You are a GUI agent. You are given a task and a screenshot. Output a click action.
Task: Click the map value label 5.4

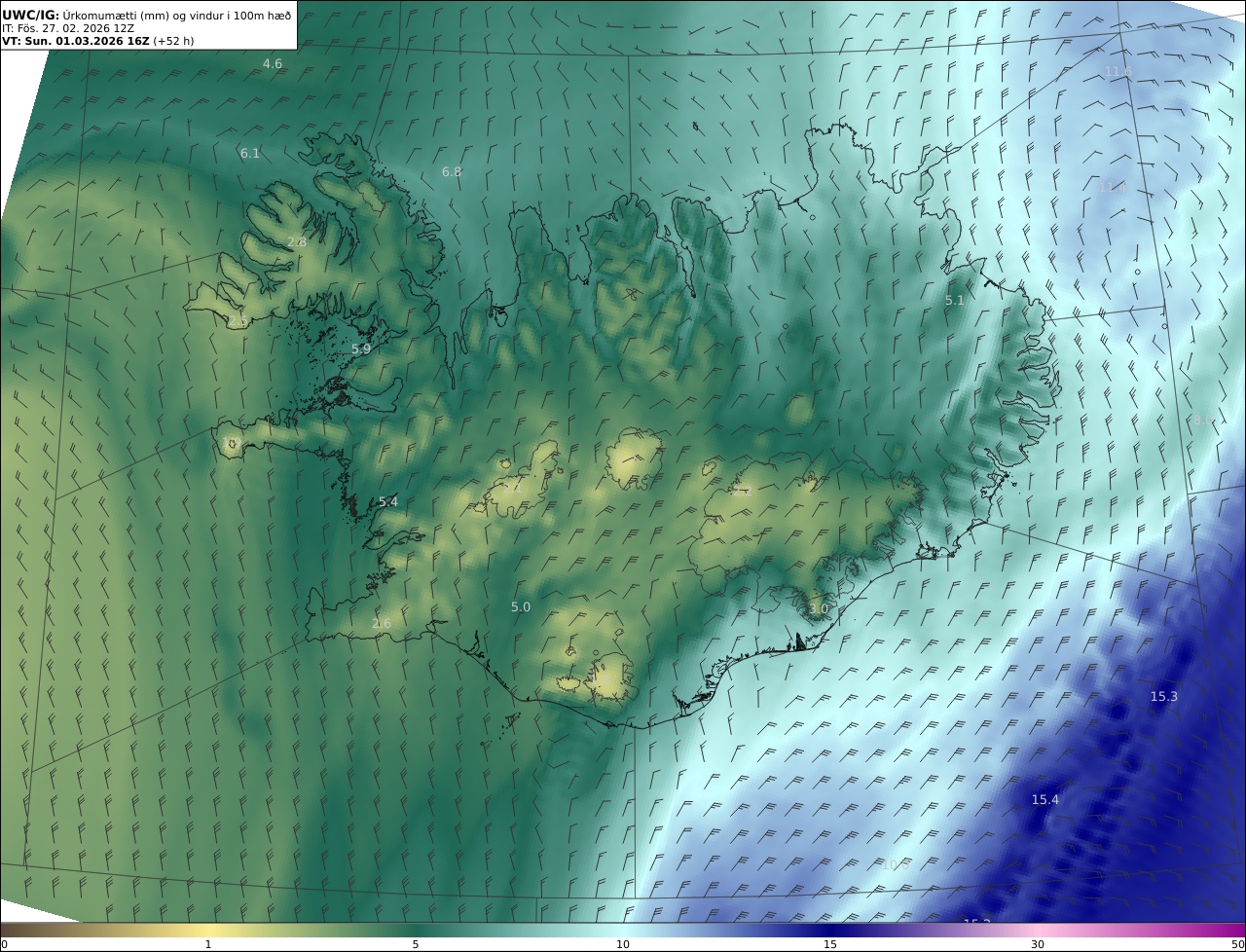(x=388, y=502)
